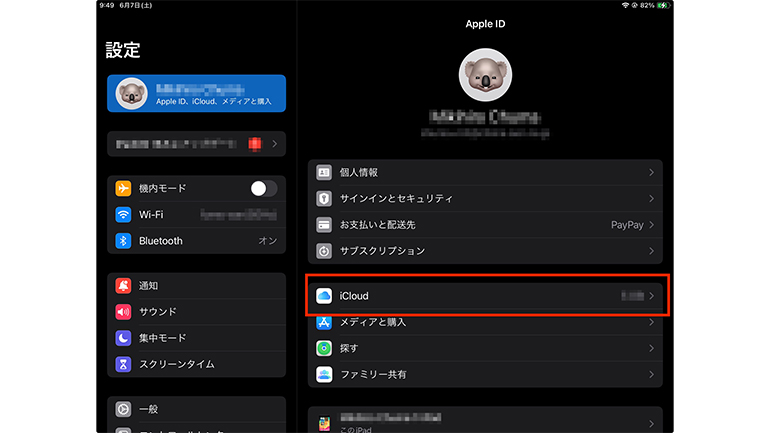The height and width of the screenshot is (433, 770).
Task: Tap the サインインとセキュリティ shield icon
Action: 324,198
